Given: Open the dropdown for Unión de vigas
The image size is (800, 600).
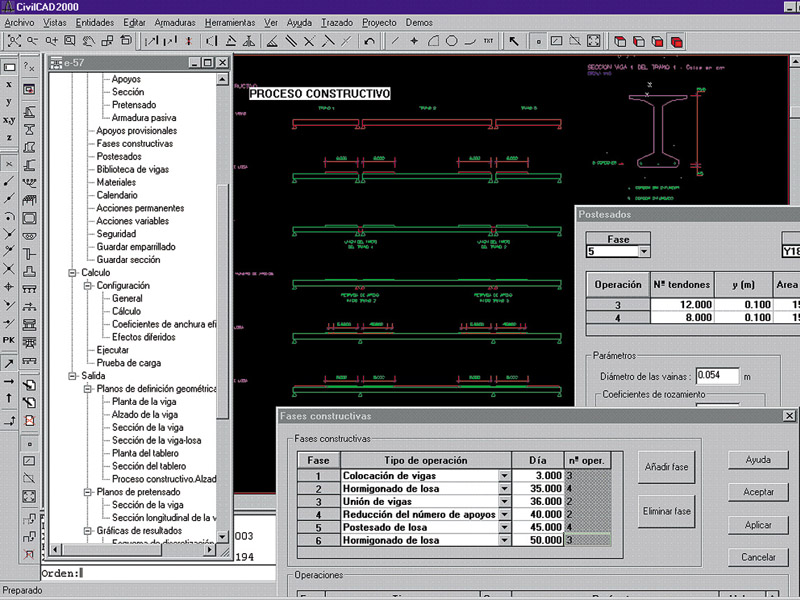Looking at the screenshot, I should (505, 501).
